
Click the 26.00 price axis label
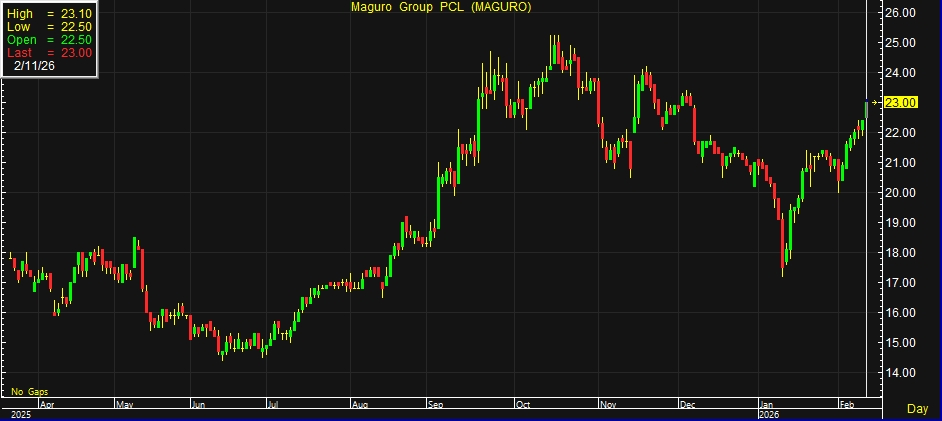click(901, 13)
